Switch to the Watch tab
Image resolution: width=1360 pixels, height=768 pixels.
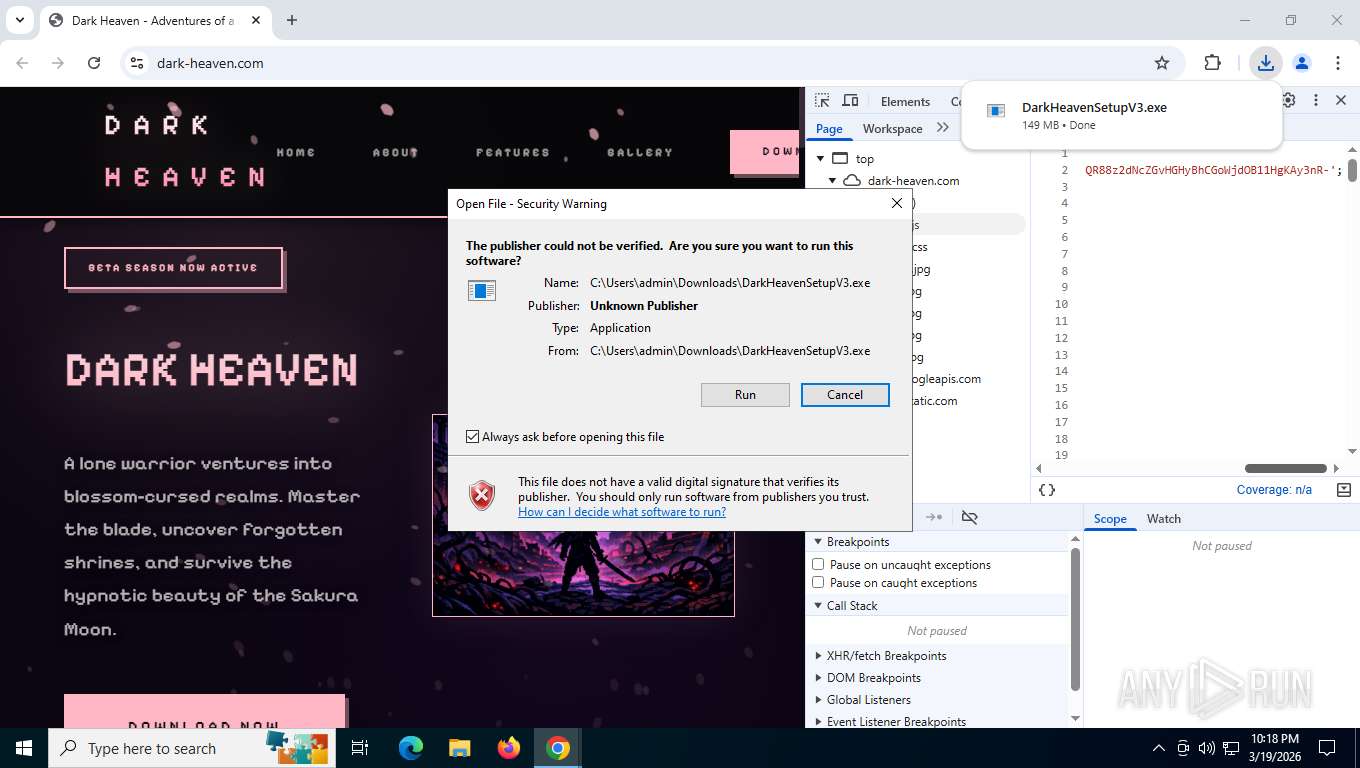pos(1163,519)
